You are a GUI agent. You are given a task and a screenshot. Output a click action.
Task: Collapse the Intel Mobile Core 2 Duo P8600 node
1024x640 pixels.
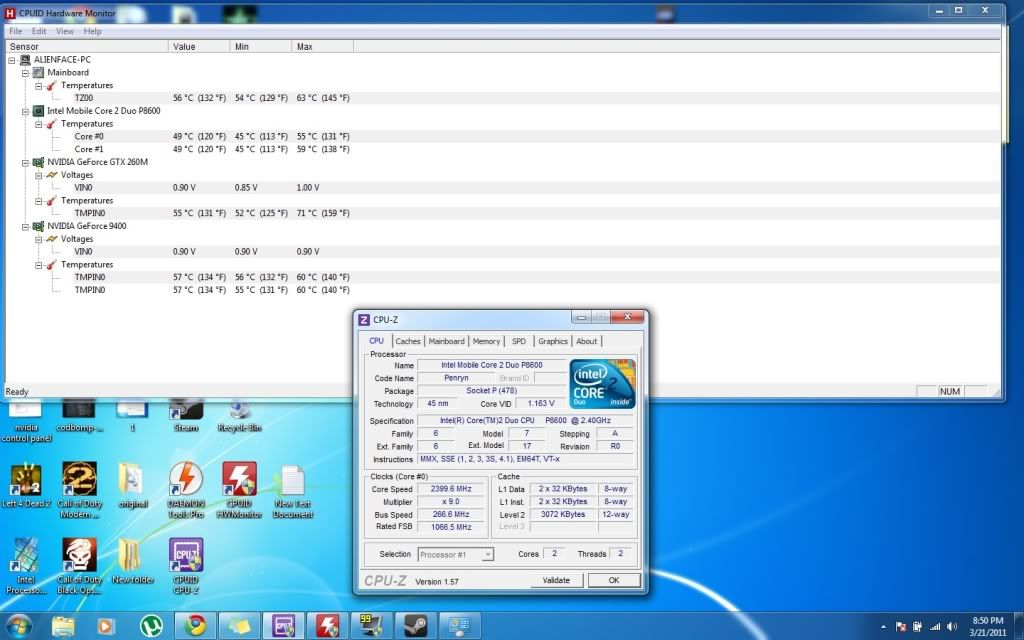pyautogui.click(x=25, y=111)
